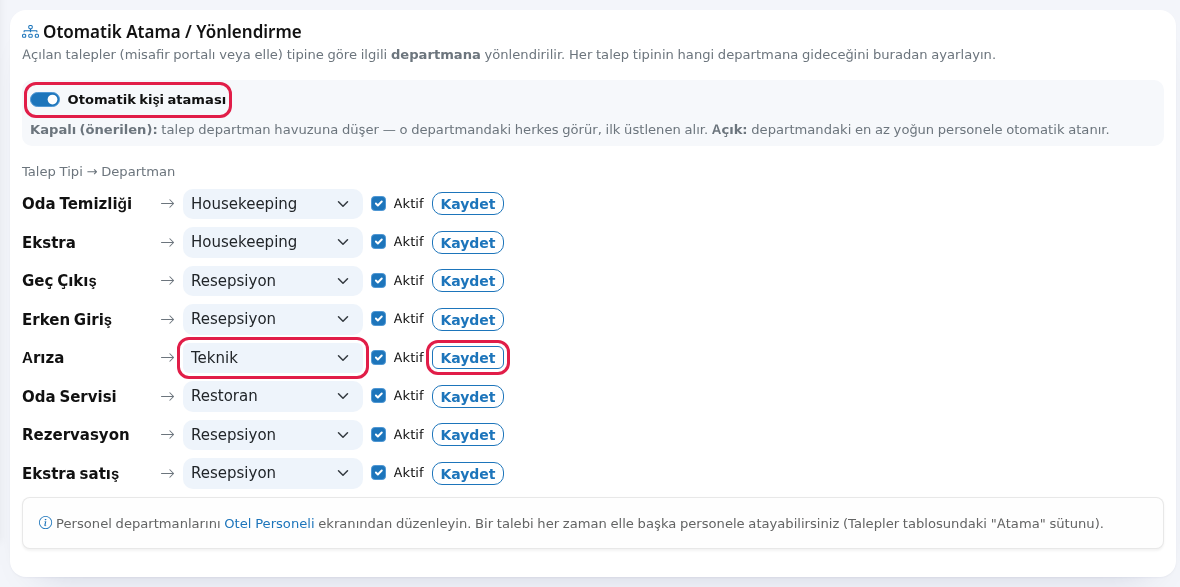Save the Arıza routing with Kaydet
This screenshot has width=1180, height=587.
coord(468,358)
